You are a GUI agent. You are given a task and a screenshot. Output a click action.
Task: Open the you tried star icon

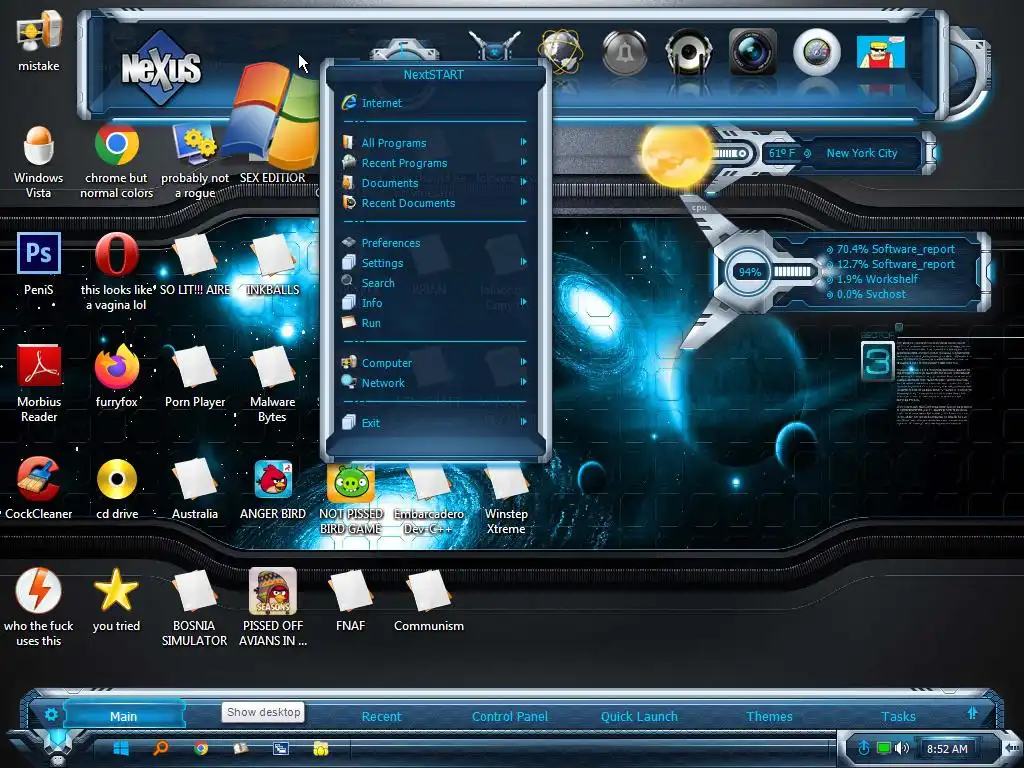tap(116, 590)
